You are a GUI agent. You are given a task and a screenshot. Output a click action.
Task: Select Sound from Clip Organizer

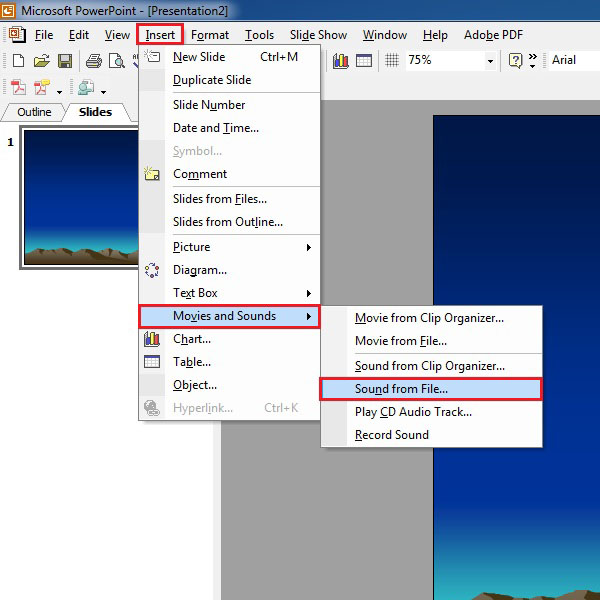(x=432, y=366)
